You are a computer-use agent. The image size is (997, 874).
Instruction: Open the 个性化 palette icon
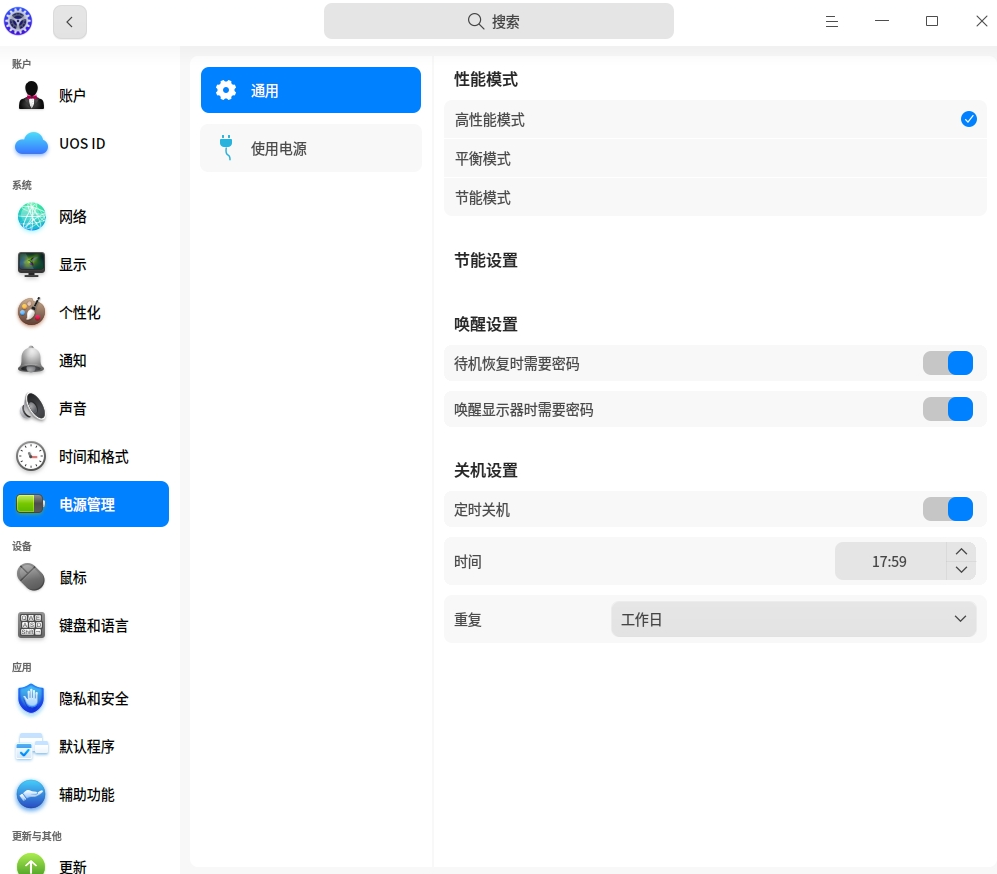31,312
